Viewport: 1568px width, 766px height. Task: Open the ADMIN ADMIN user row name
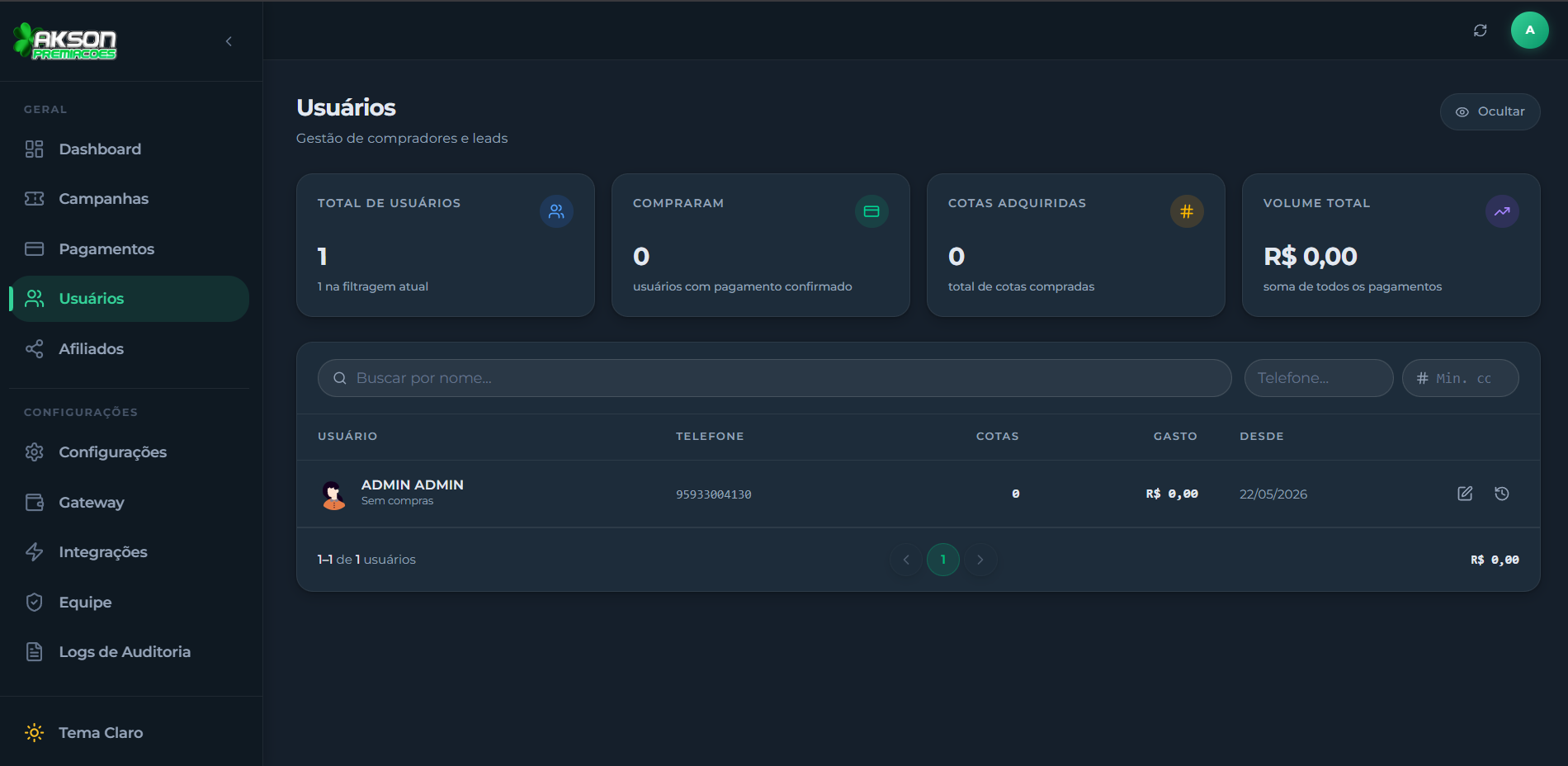coord(413,485)
